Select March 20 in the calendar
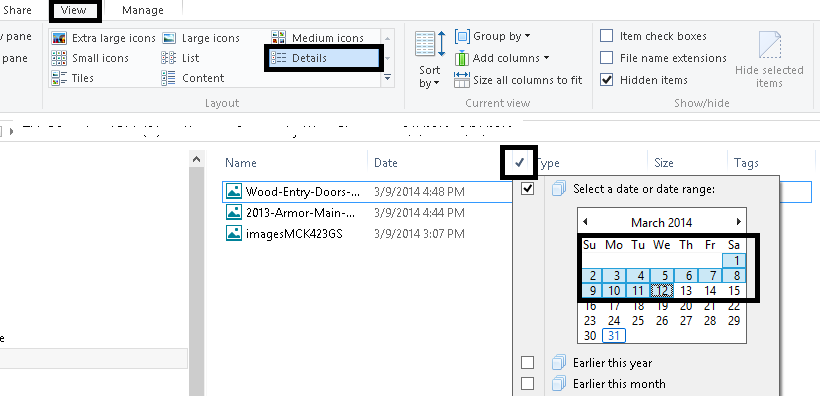Image resolution: width=820 pixels, height=396 pixels. point(686,306)
